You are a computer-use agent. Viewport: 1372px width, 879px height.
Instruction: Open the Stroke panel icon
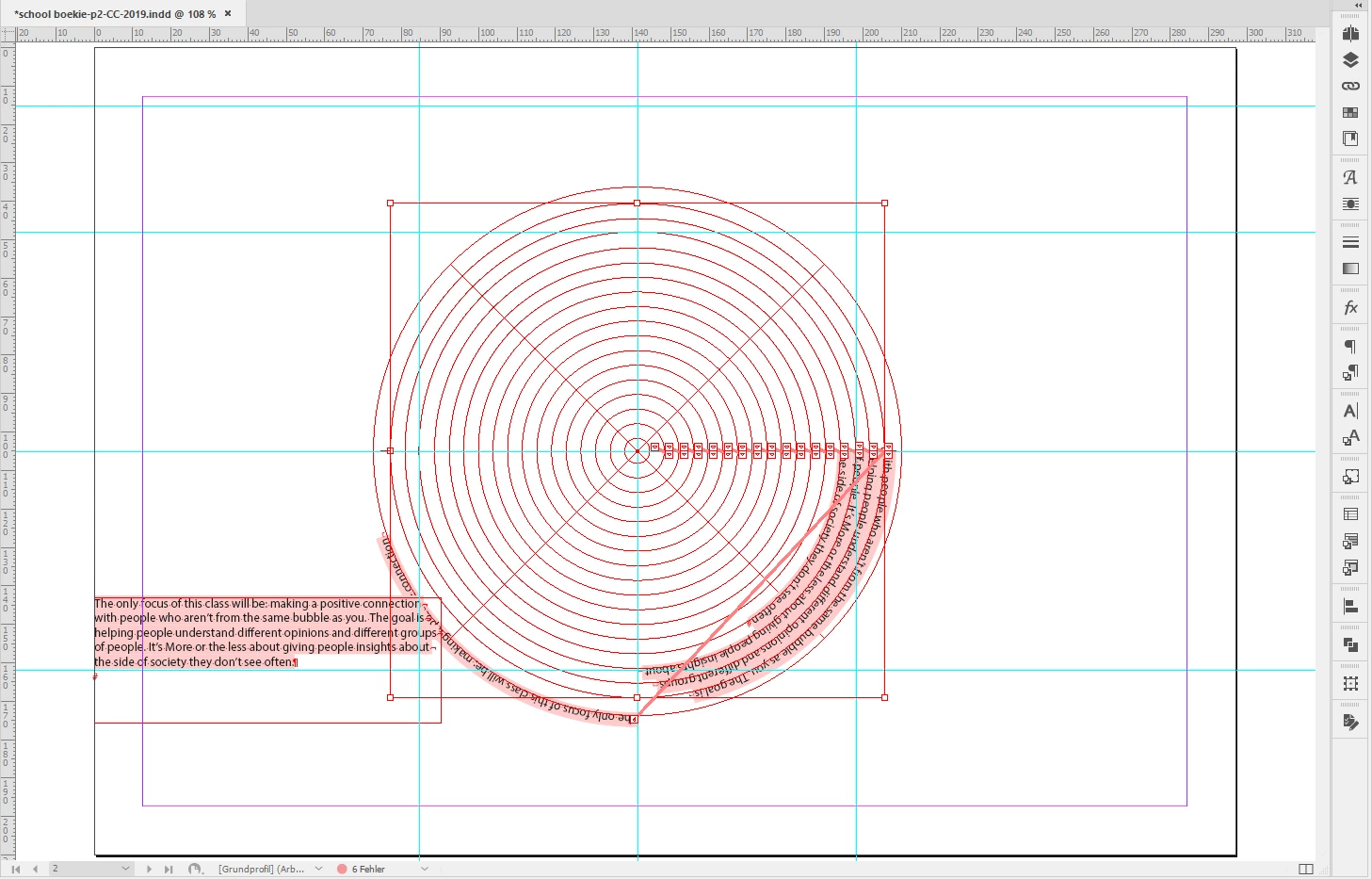(x=1350, y=242)
